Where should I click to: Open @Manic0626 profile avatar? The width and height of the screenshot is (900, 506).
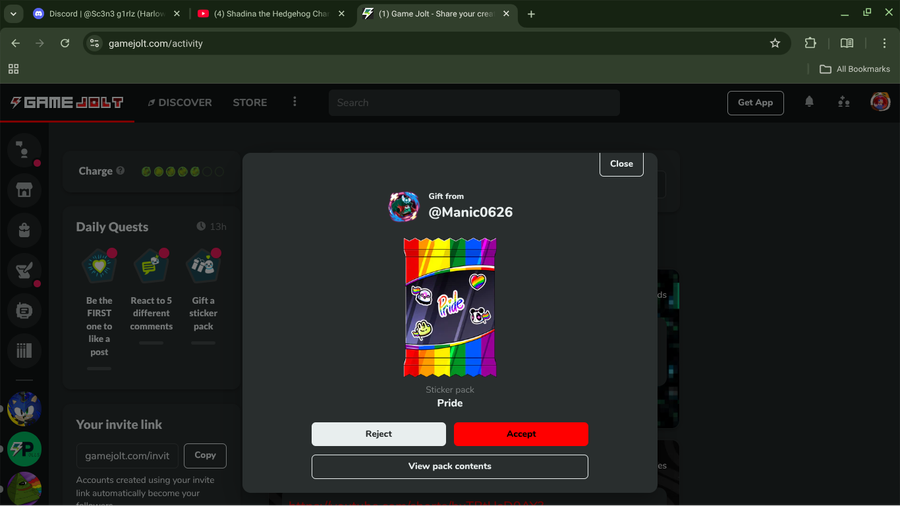click(x=404, y=207)
